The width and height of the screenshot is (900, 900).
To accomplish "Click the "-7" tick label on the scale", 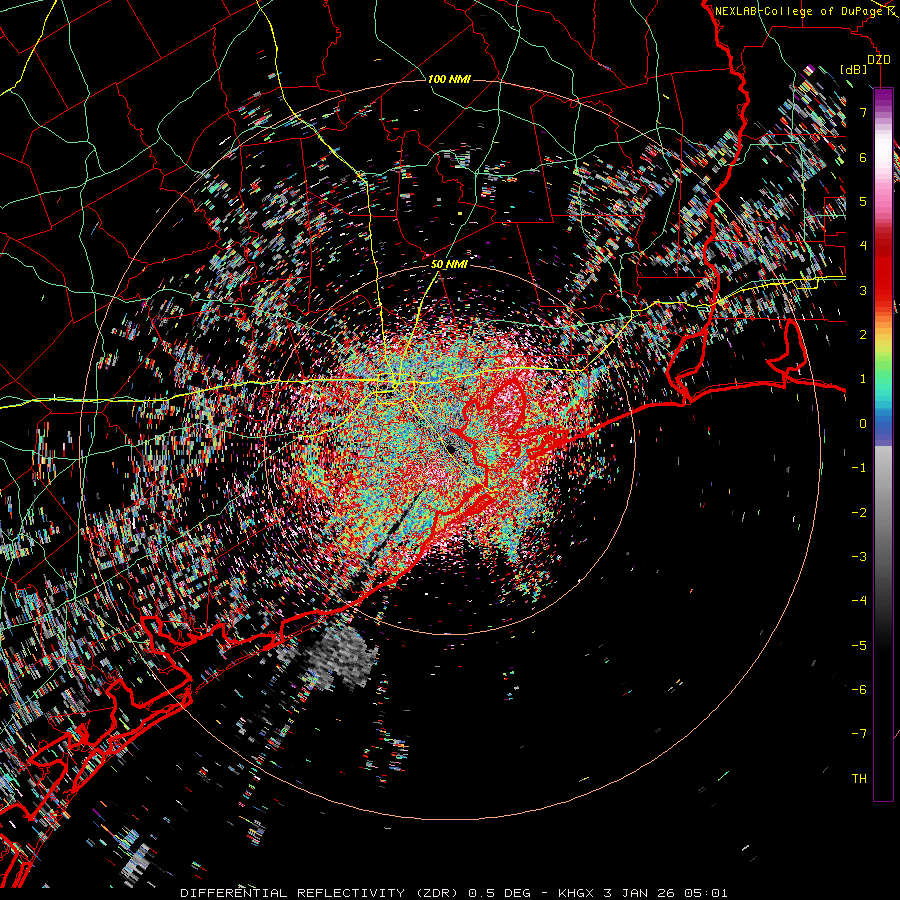I will click(x=859, y=734).
